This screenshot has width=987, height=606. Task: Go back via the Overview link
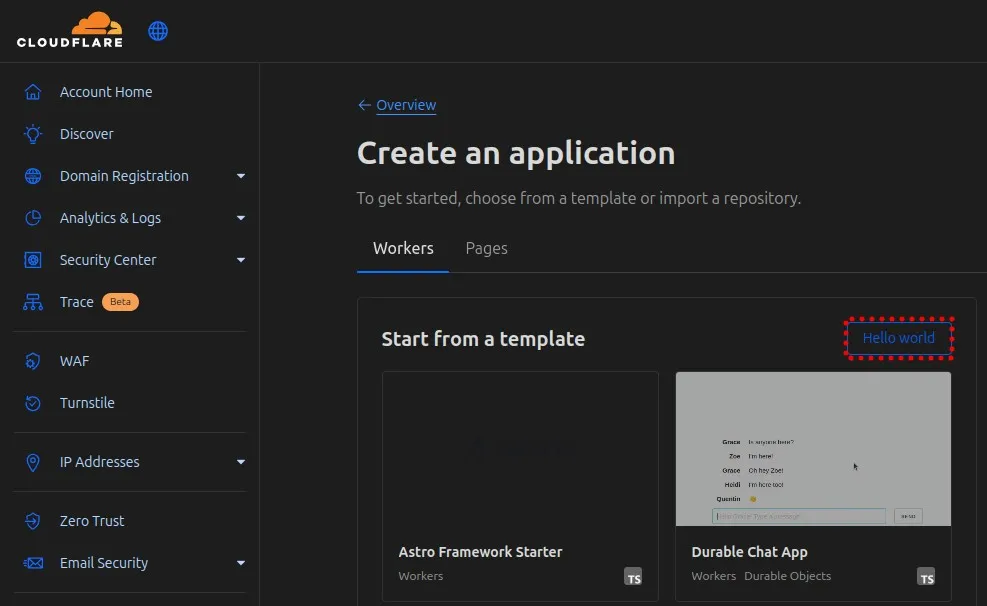[406, 105]
